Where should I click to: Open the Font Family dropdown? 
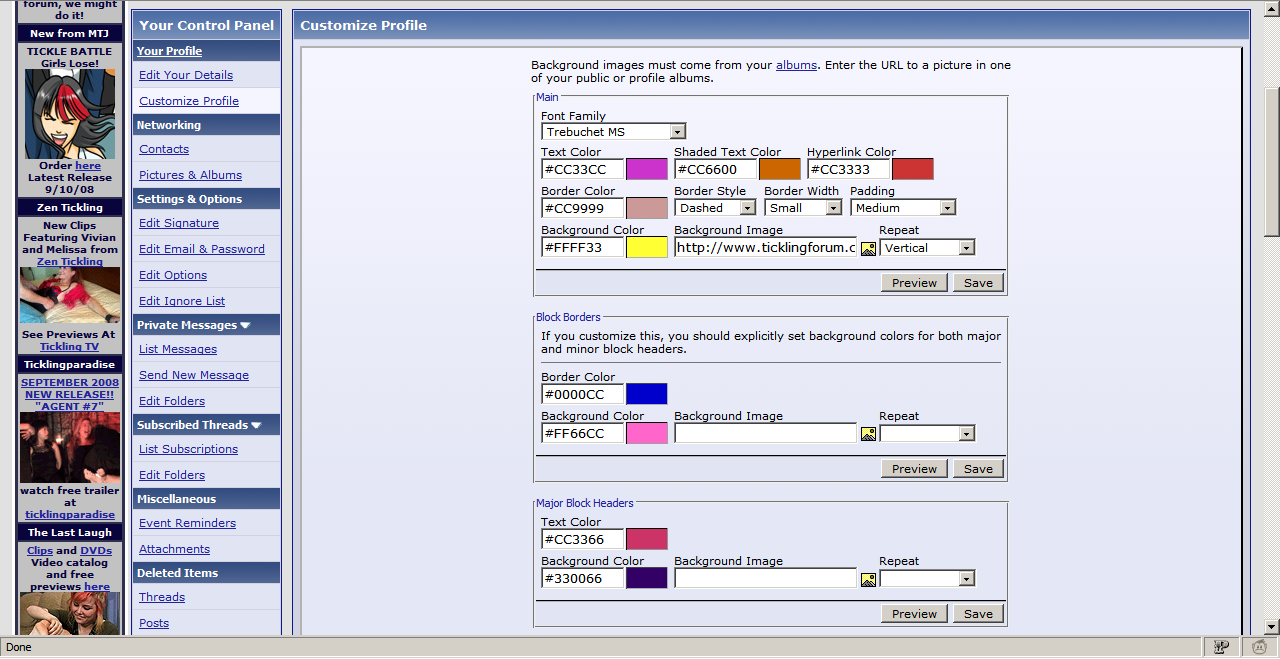(x=678, y=132)
